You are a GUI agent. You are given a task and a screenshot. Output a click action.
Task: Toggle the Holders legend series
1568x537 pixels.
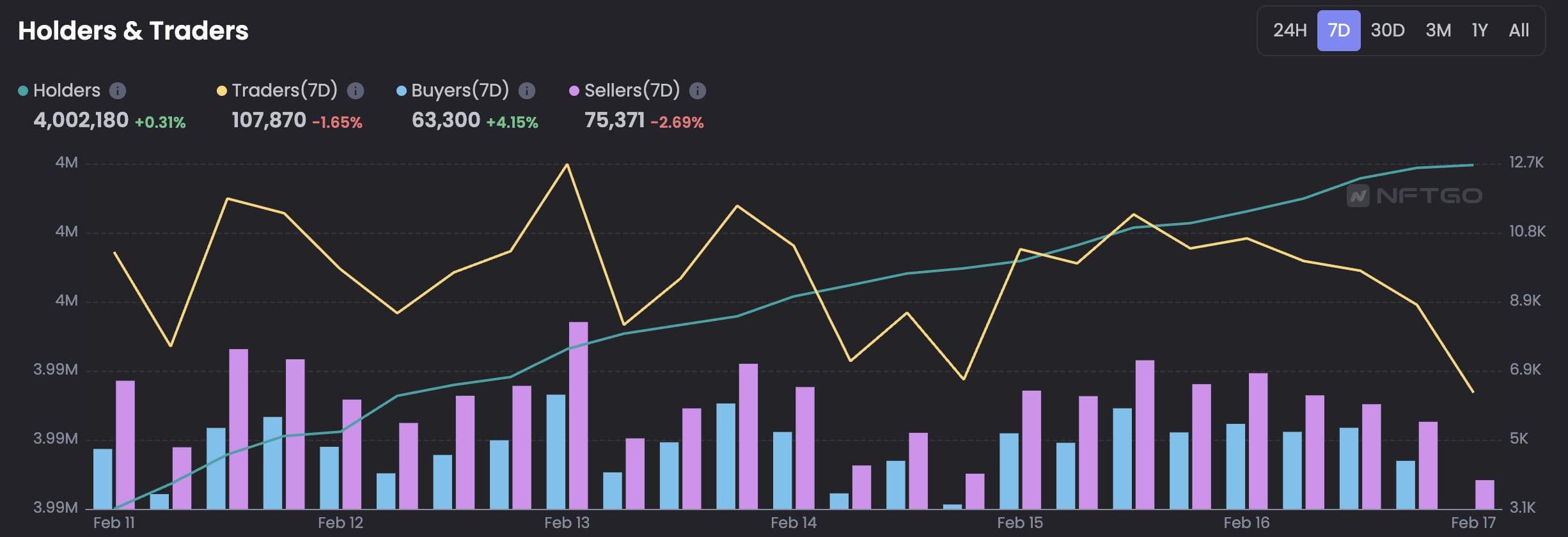tap(67, 91)
